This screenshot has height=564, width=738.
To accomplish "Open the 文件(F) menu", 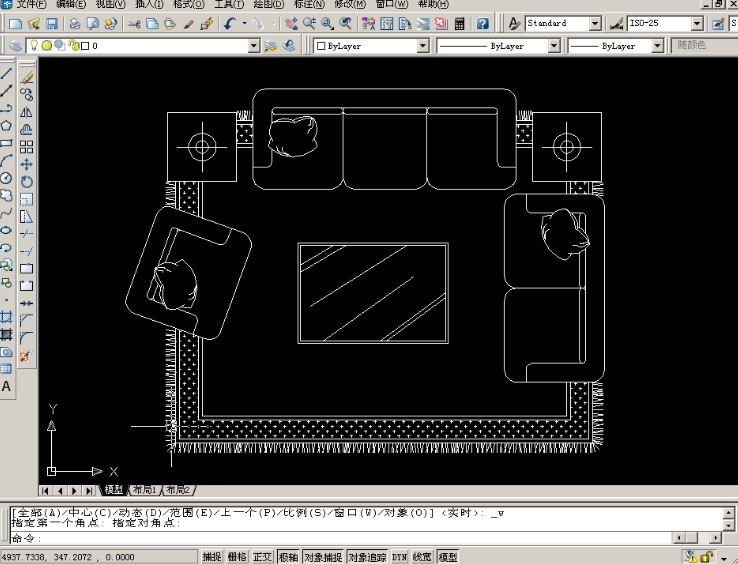I will click(31, 4).
